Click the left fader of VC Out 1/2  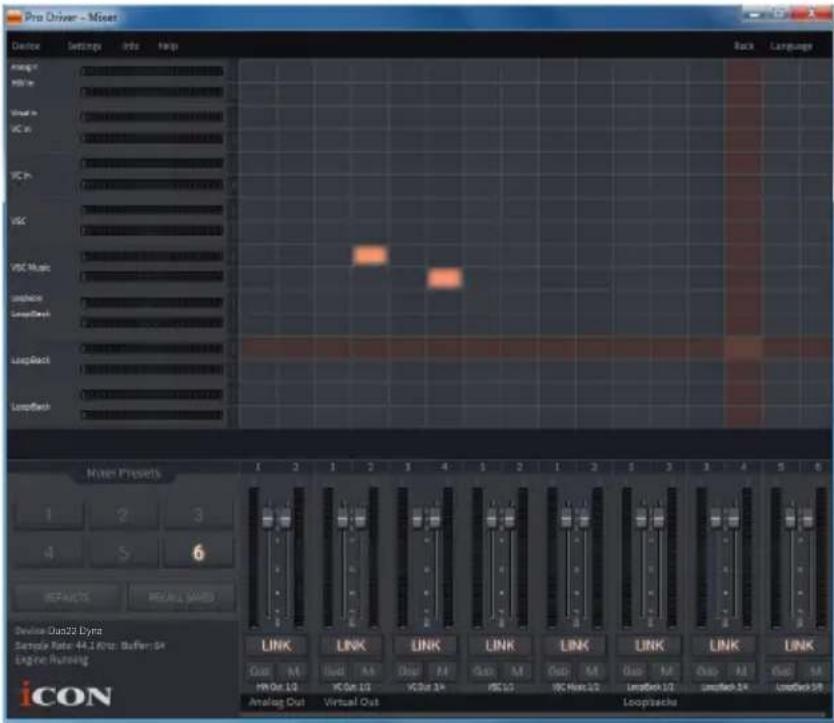[x=342, y=518]
